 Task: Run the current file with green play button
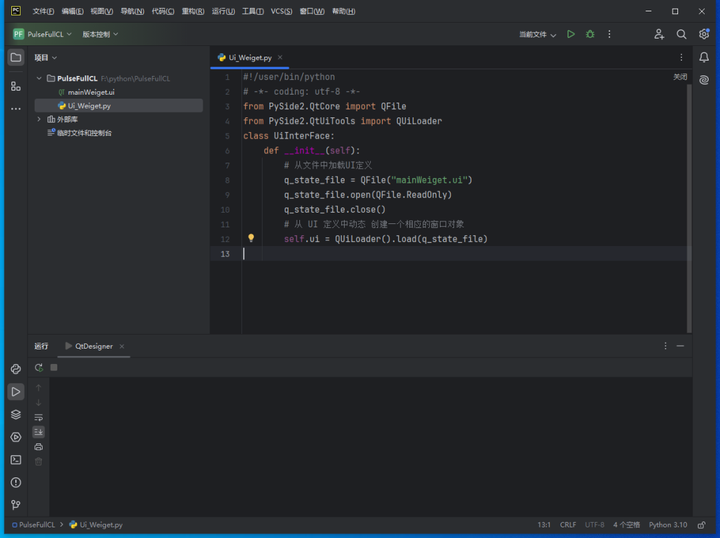tap(571, 34)
